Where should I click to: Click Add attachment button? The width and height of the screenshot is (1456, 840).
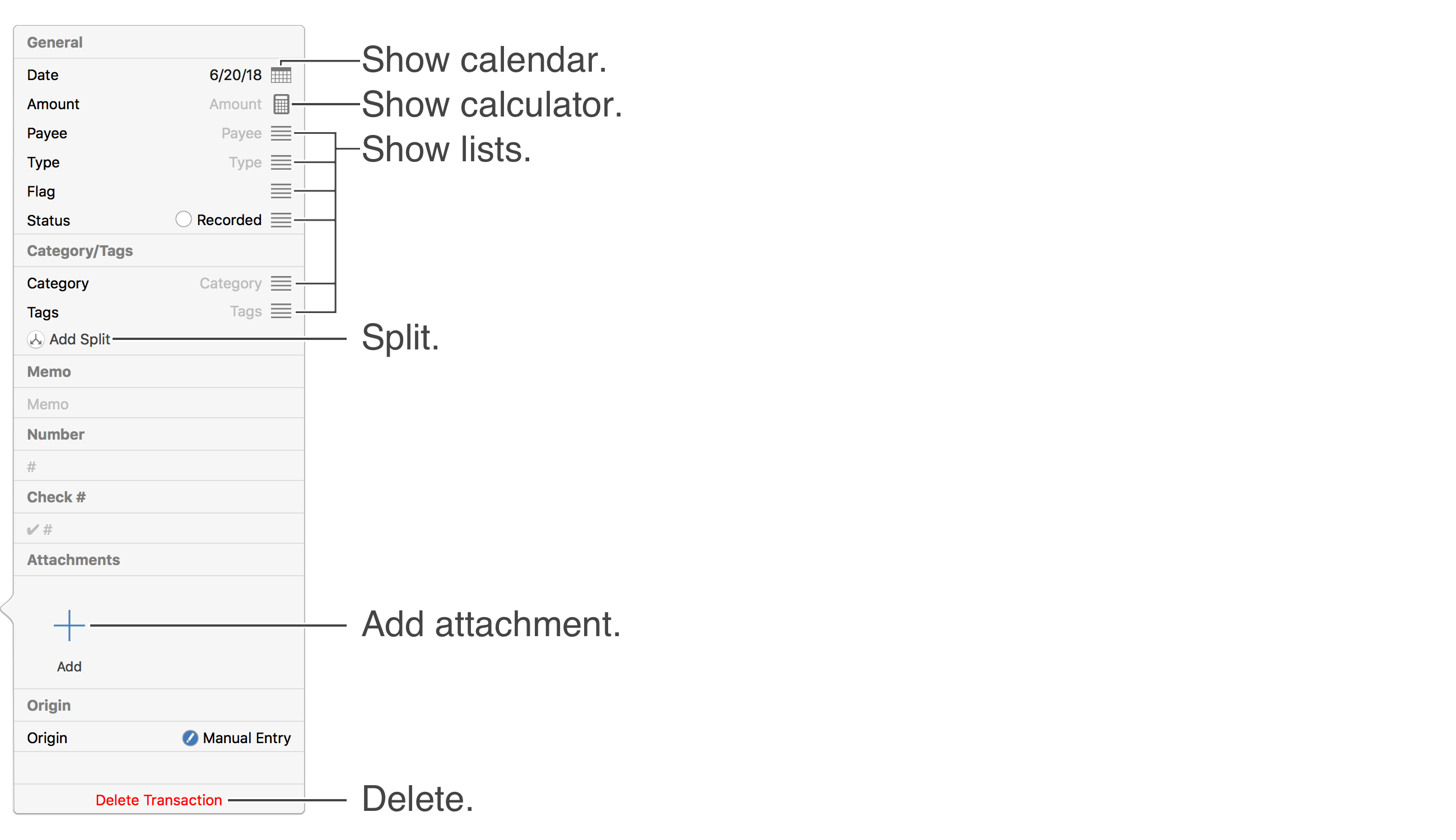(x=69, y=624)
